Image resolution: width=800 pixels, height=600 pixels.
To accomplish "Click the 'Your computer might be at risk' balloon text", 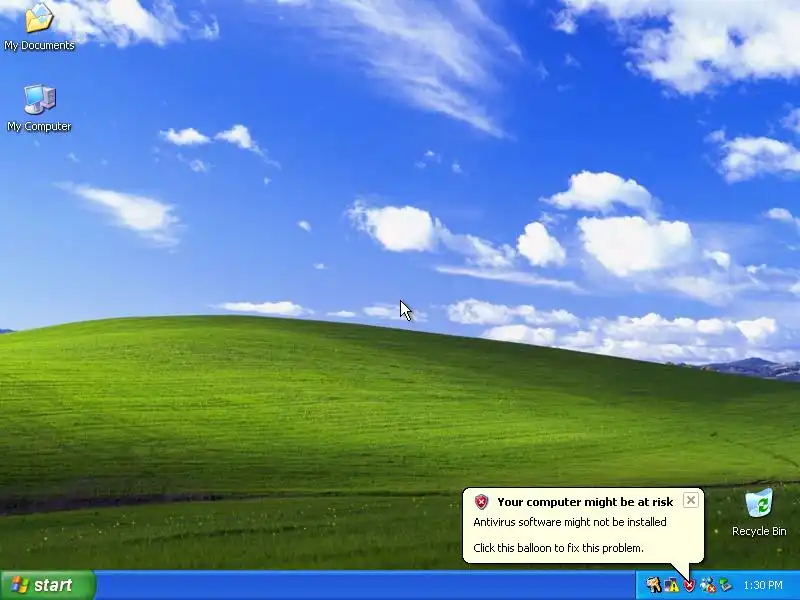I will click(x=585, y=502).
